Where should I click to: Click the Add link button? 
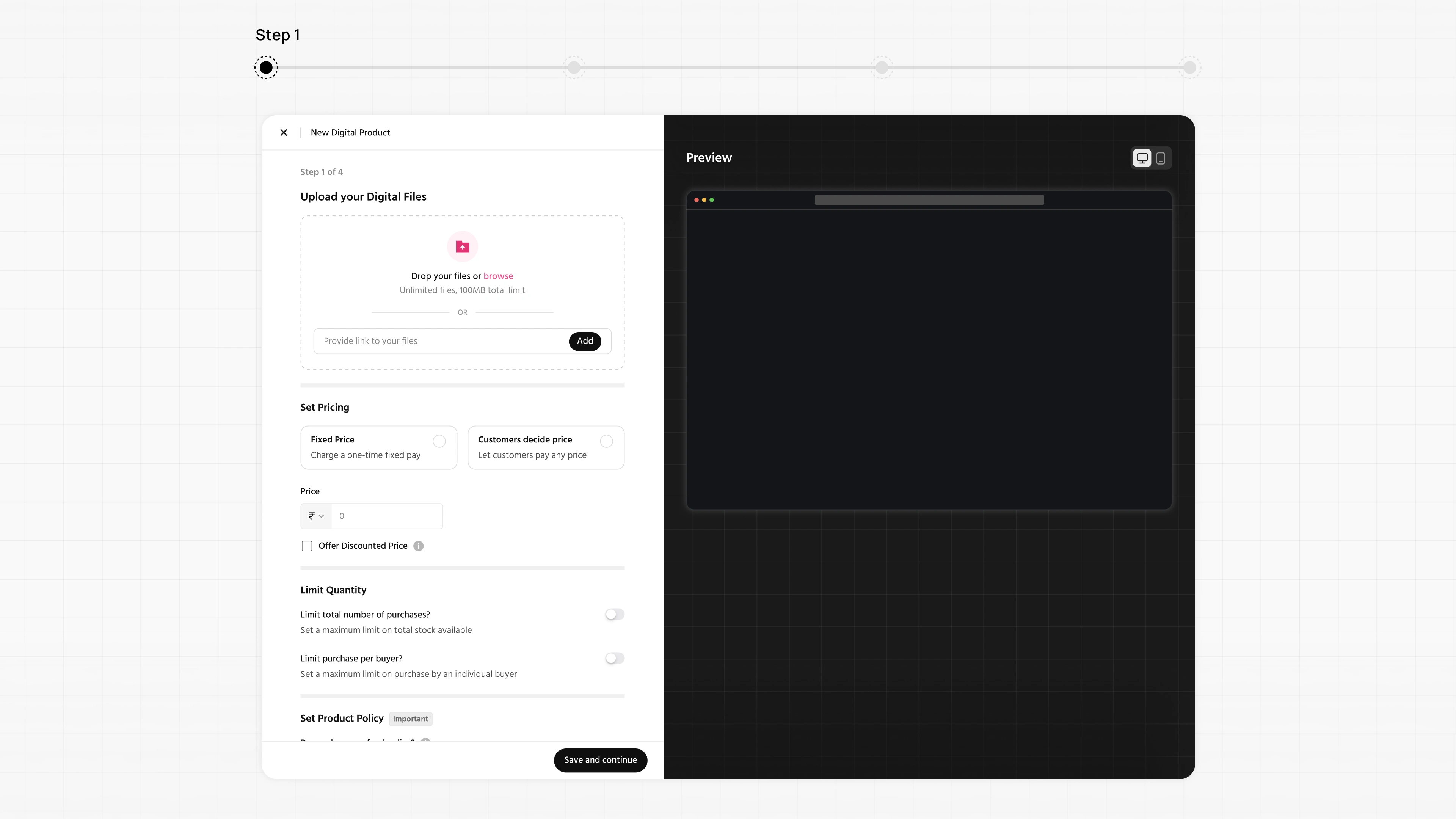click(x=585, y=341)
